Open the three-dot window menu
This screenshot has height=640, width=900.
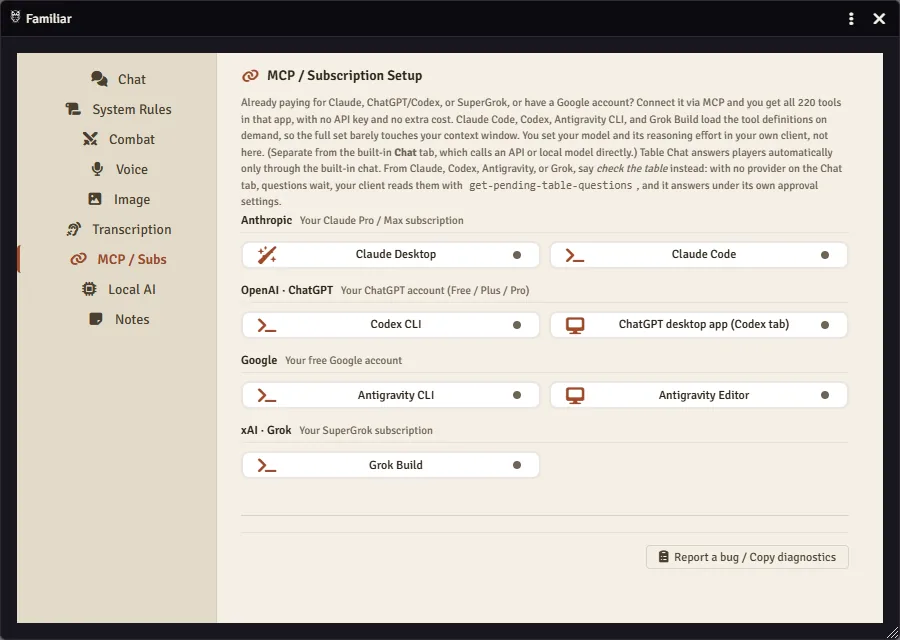pyautogui.click(x=851, y=18)
